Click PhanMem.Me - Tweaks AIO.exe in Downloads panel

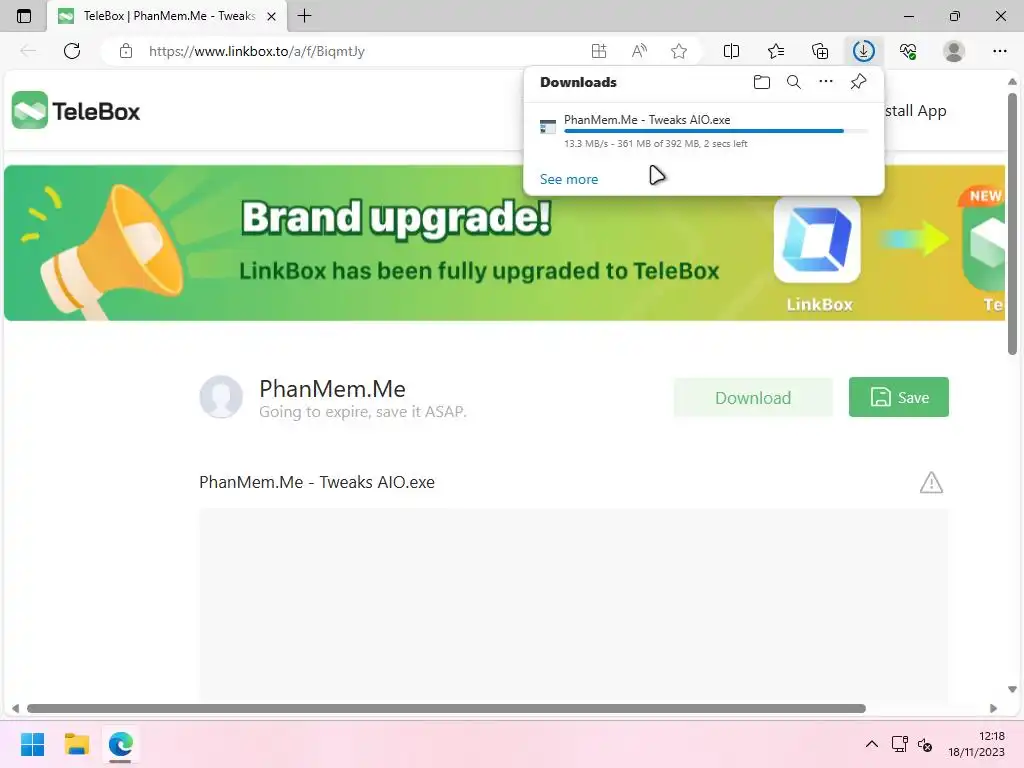coord(647,120)
